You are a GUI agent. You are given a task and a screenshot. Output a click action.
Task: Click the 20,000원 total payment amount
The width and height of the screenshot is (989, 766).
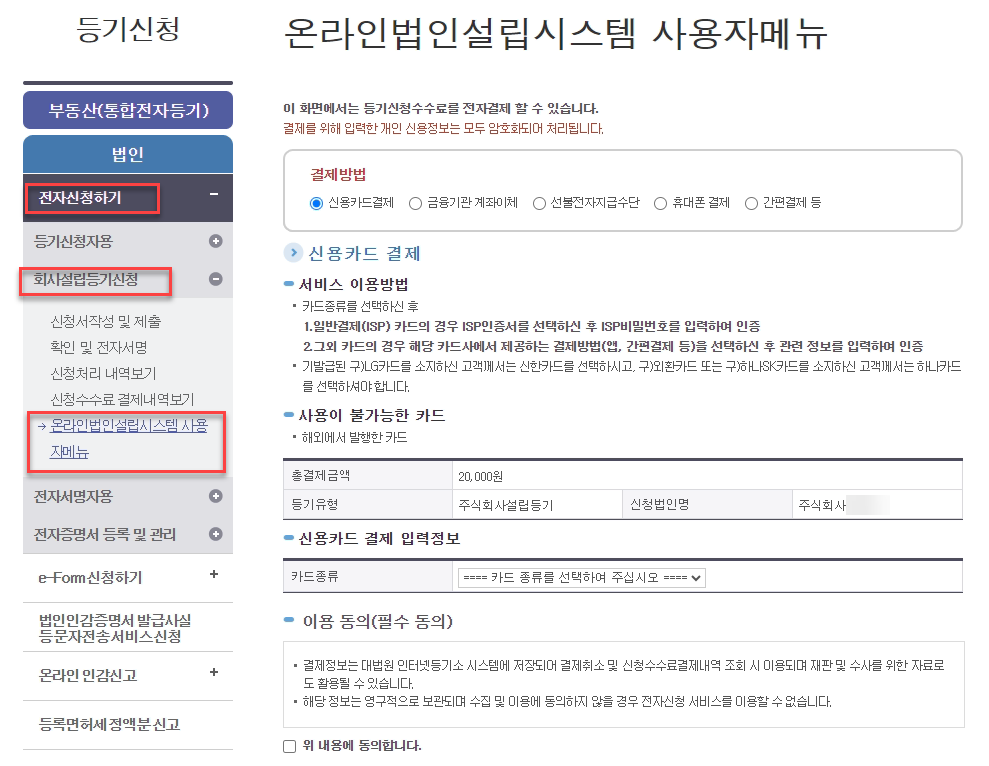point(481,476)
